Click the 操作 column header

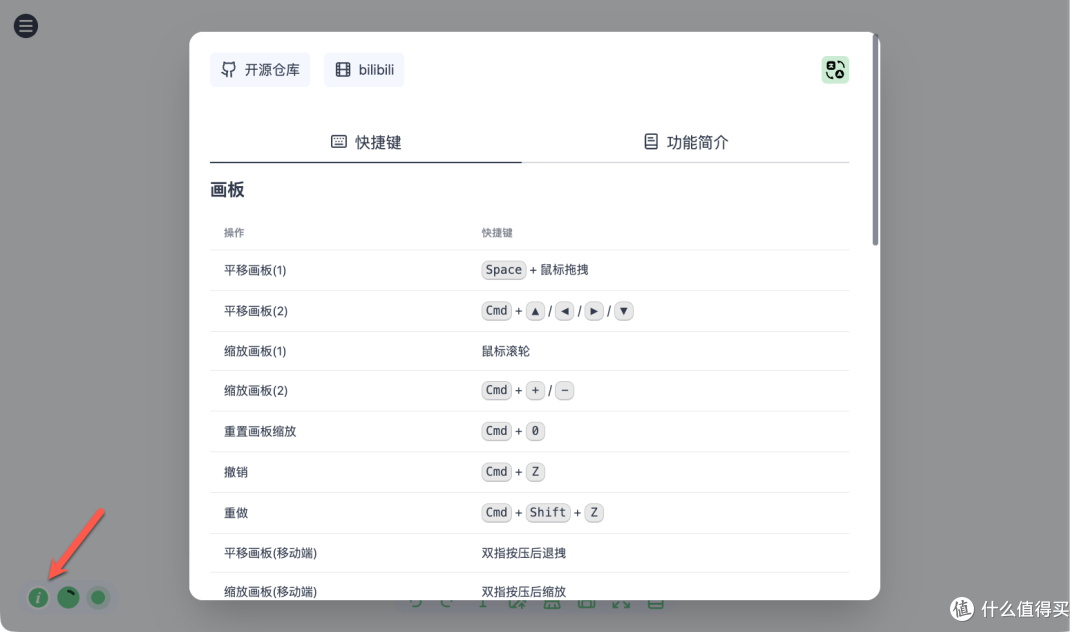pos(234,233)
